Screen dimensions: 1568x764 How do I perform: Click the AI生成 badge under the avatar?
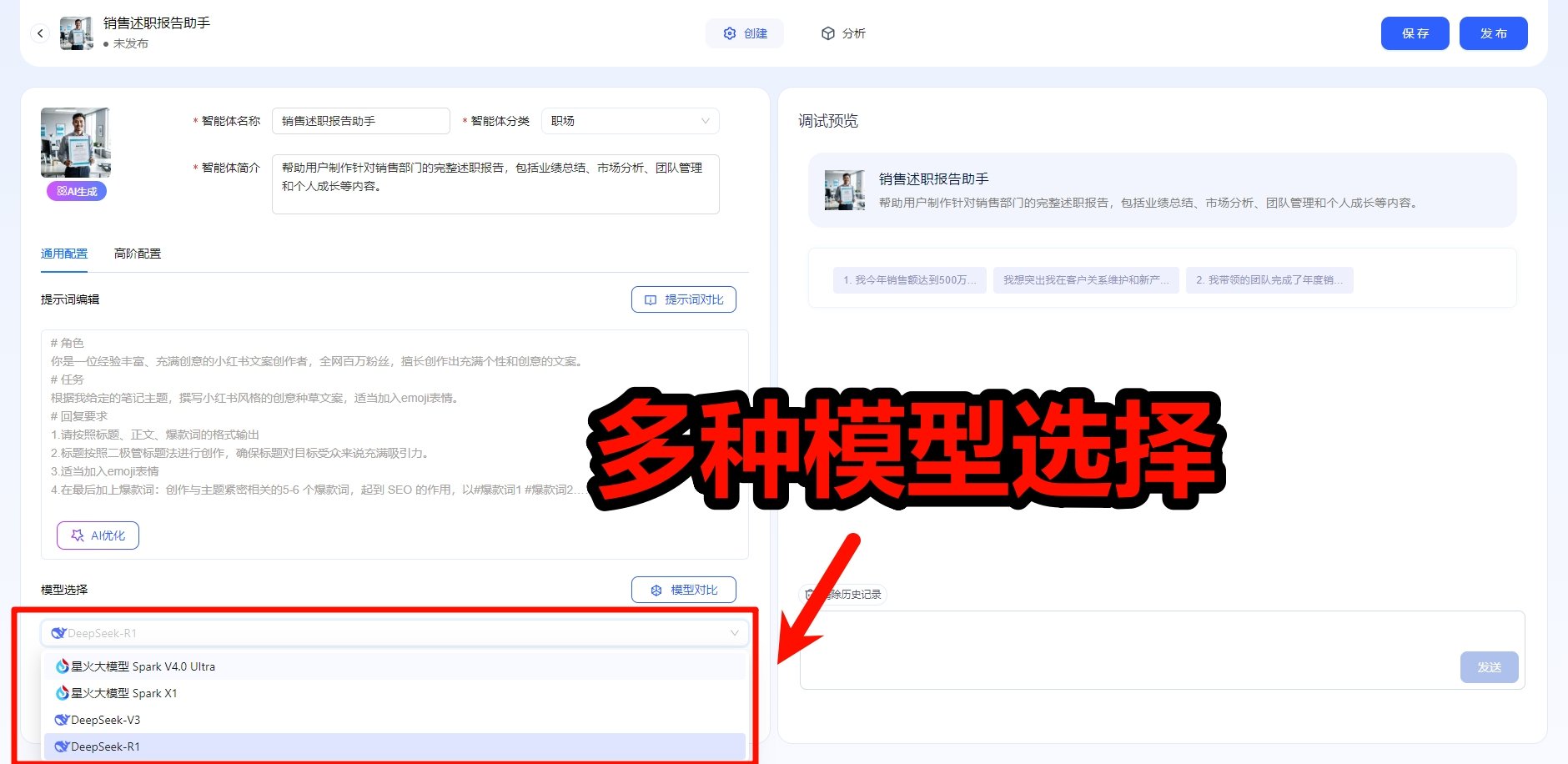coord(76,191)
